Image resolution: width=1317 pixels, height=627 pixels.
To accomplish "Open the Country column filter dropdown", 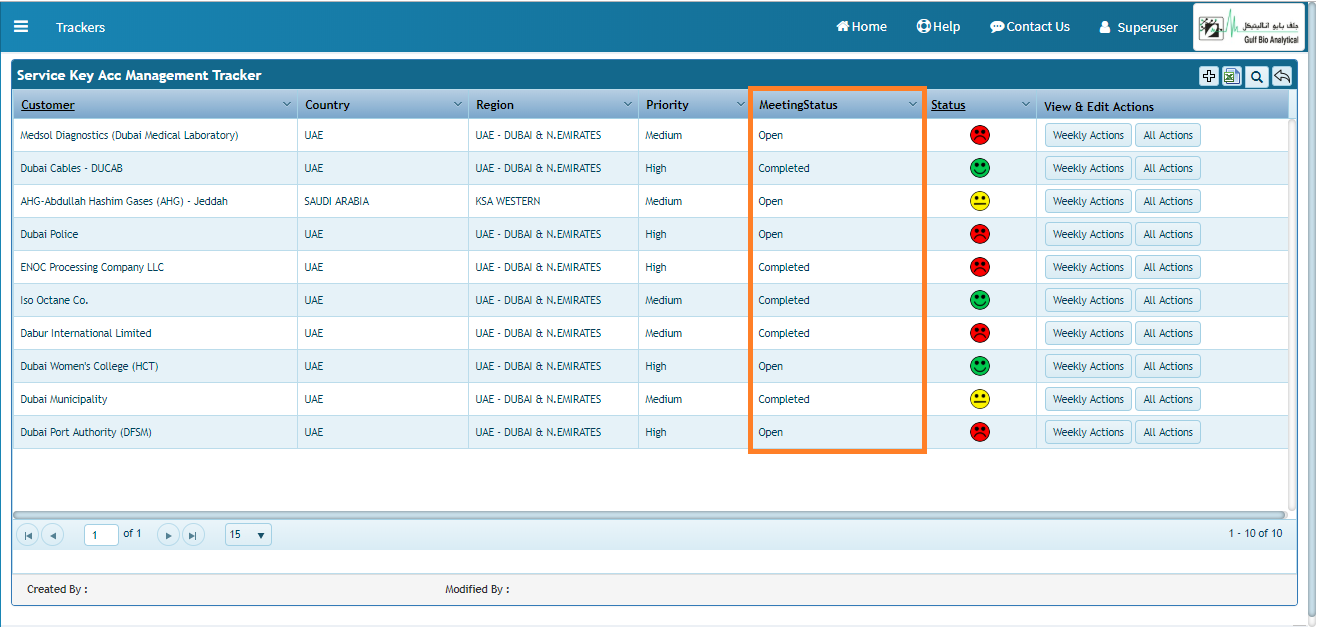I will 458,104.
